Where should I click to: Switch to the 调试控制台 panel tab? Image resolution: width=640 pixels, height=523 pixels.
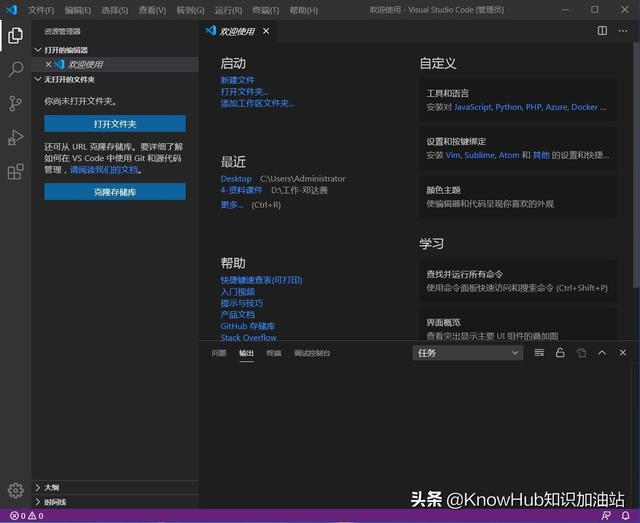click(312, 353)
